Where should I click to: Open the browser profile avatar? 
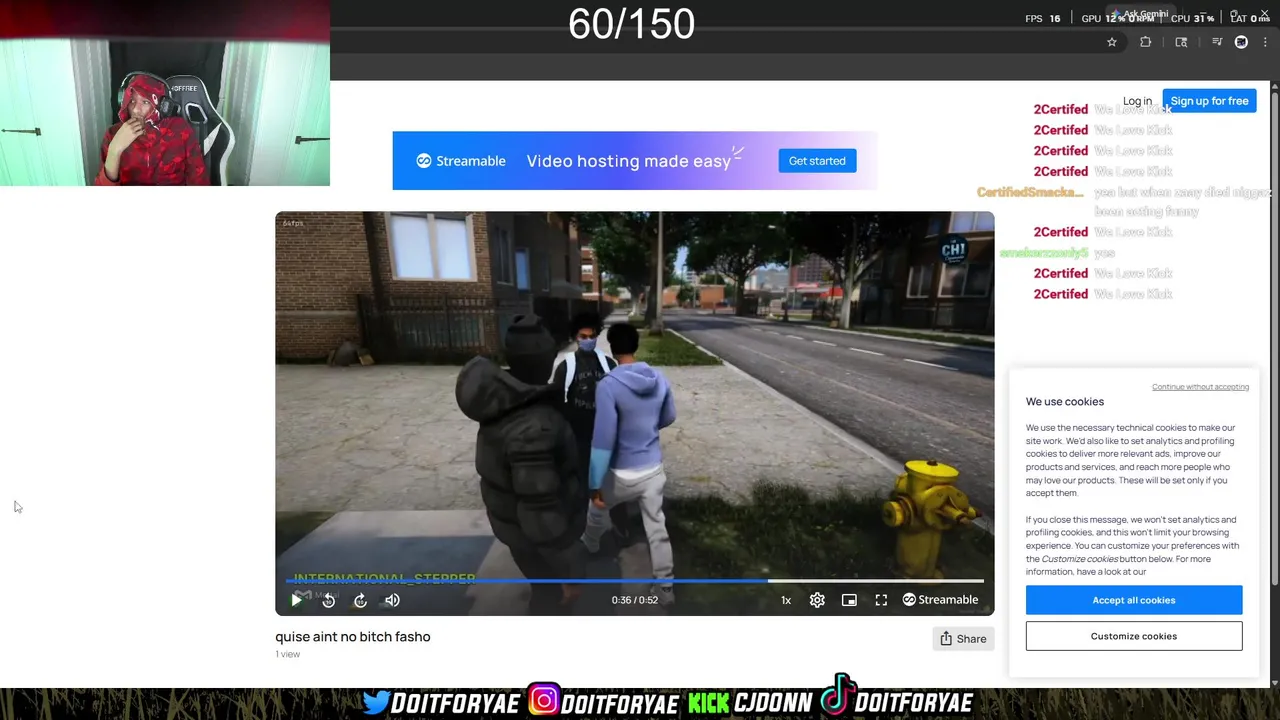(1241, 42)
